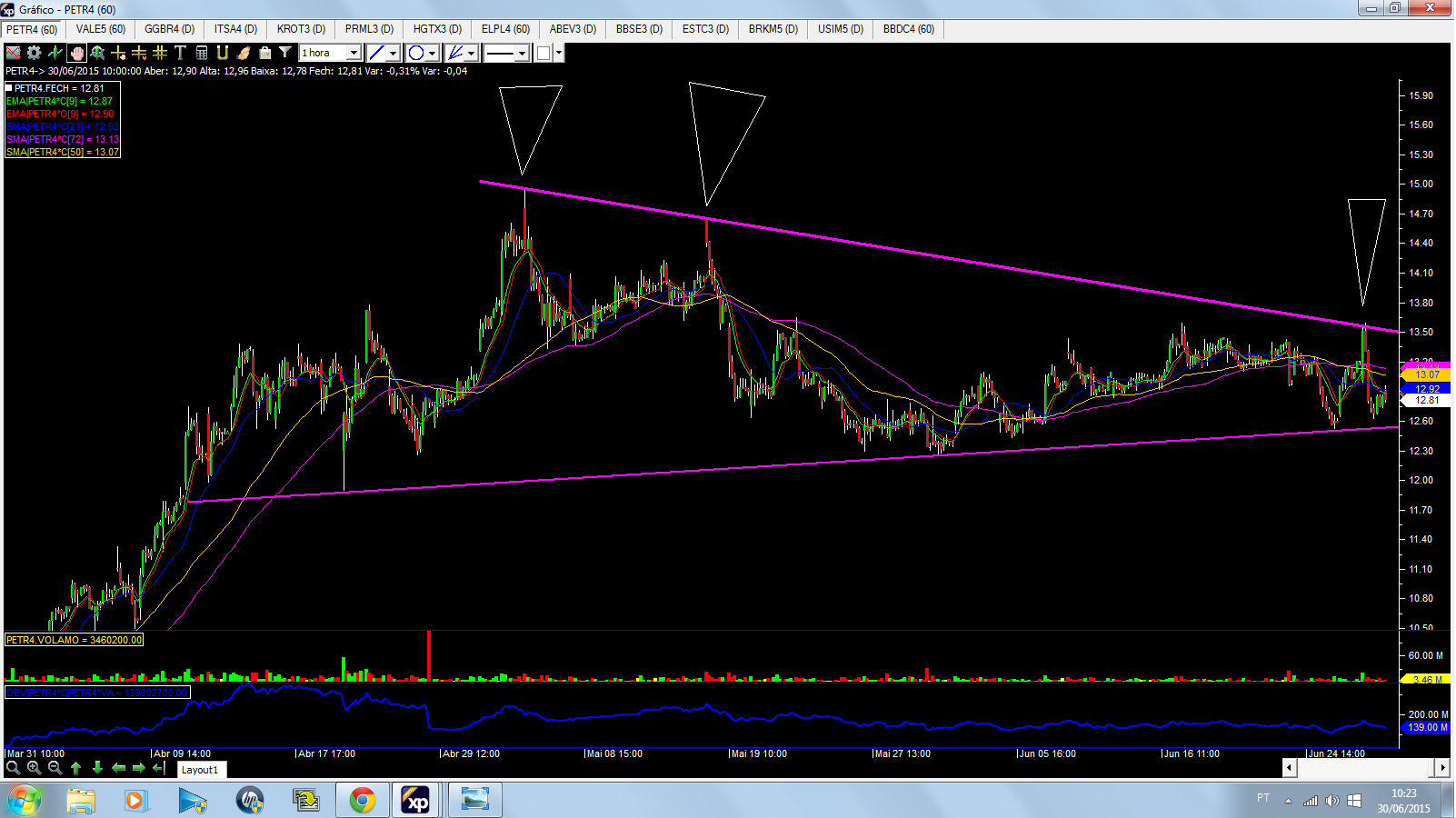Switch to the KROT3 (D) tab
The width and height of the screenshot is (1456, 818).
coord(302,29)
